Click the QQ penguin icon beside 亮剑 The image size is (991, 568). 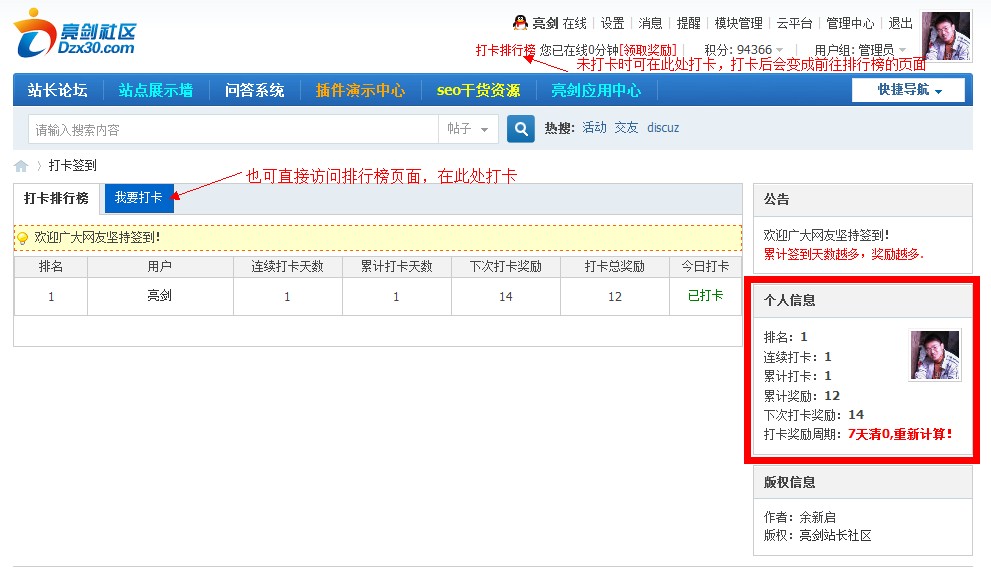[520, 23]
